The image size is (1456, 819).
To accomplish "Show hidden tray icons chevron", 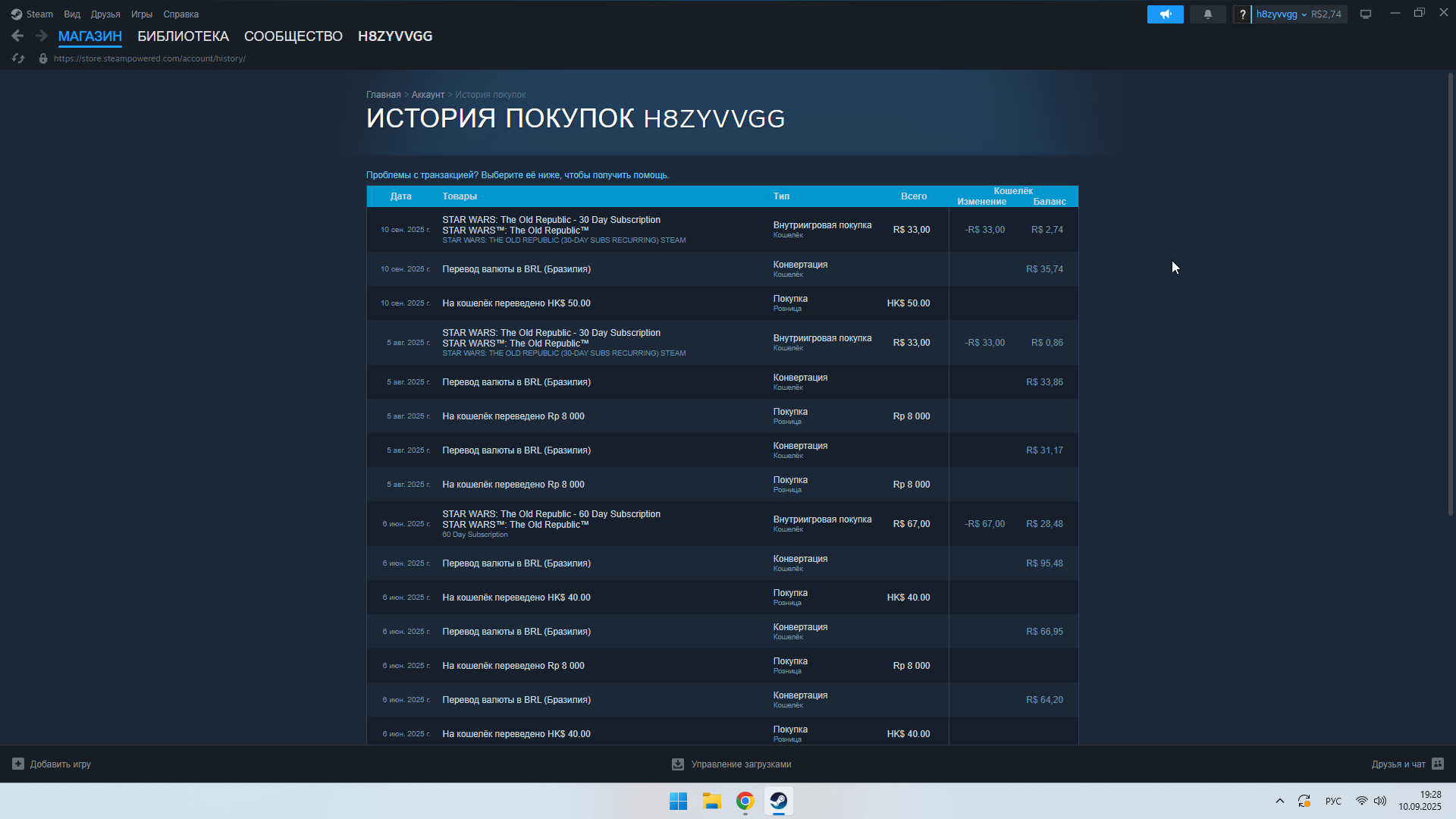I will pos(1280,801).
